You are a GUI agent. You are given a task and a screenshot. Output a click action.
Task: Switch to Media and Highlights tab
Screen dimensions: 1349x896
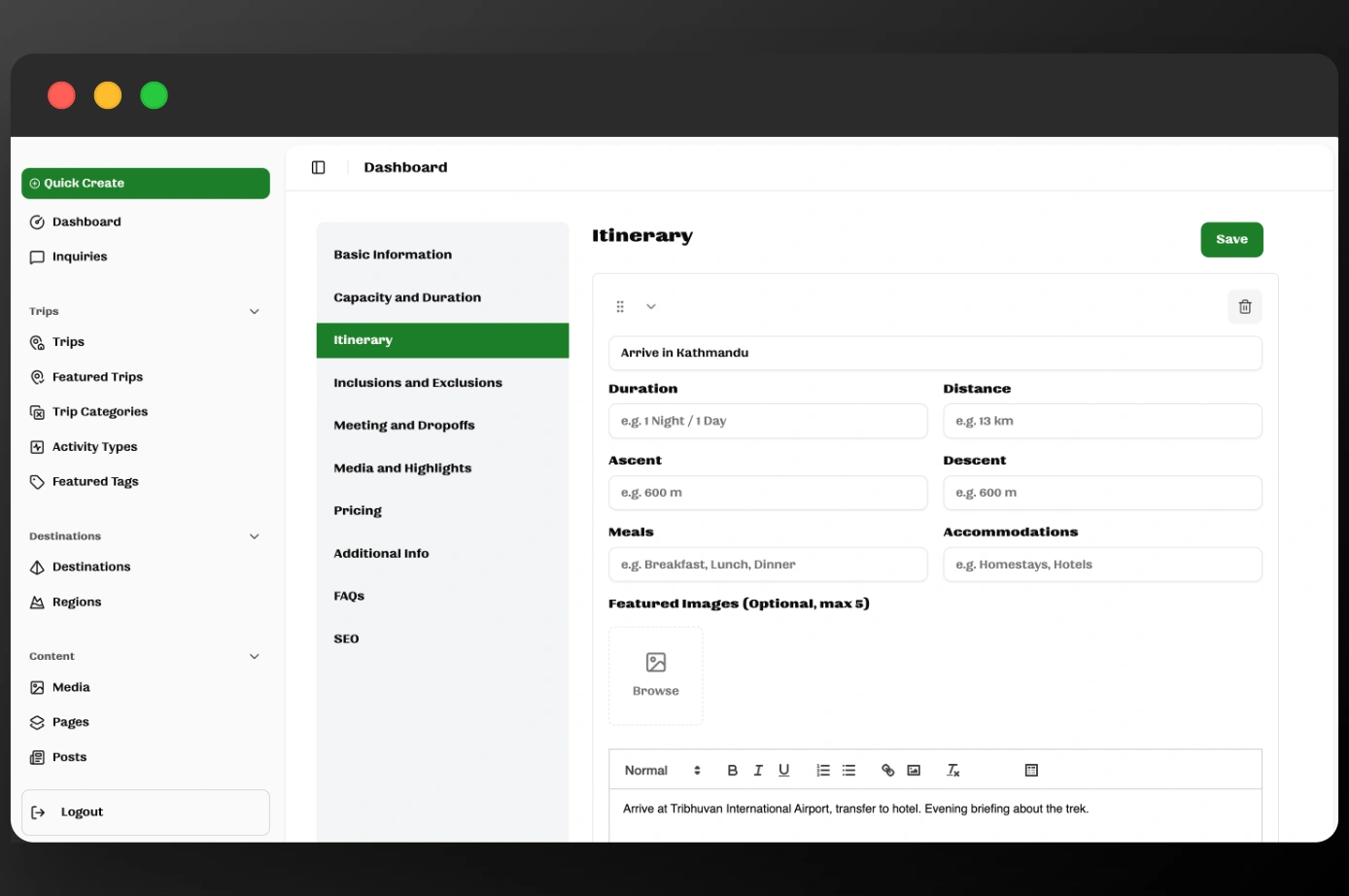(x=442, y=469)
